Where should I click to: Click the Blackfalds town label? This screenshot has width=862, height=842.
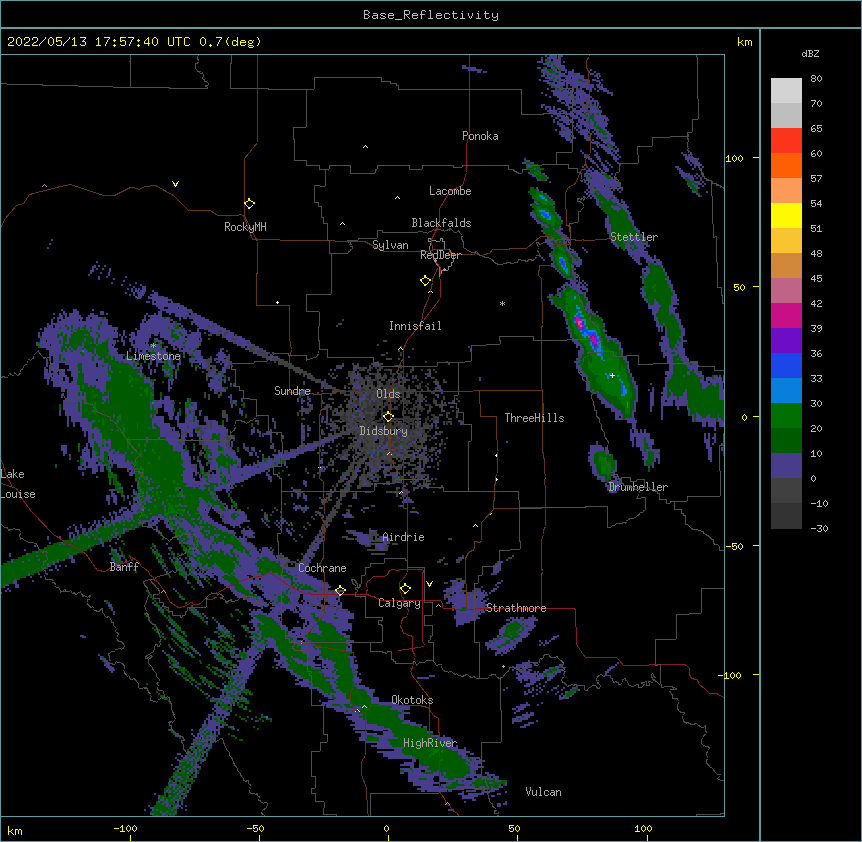point(441,223)
